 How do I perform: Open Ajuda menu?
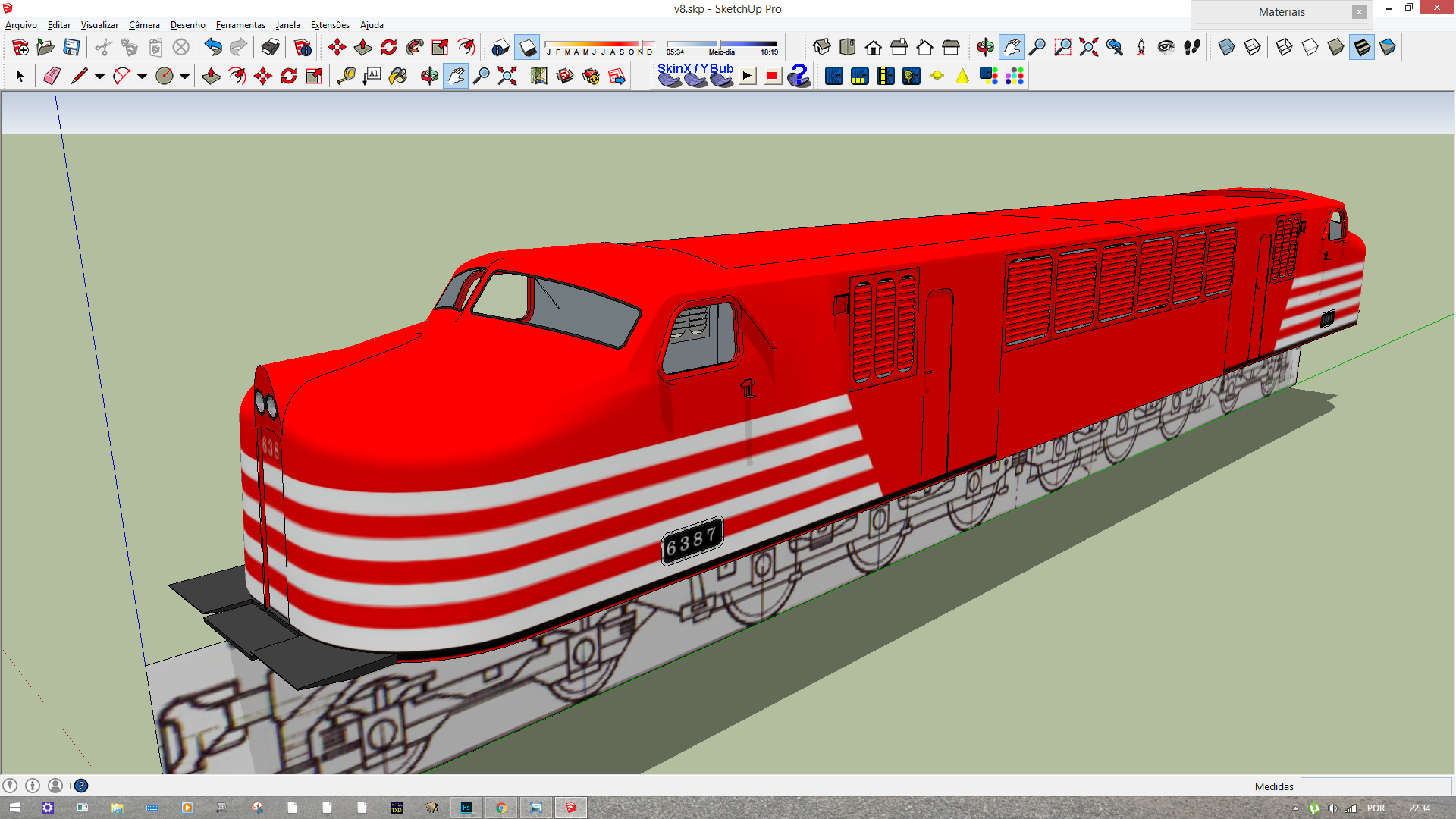(x=372, y=25)
